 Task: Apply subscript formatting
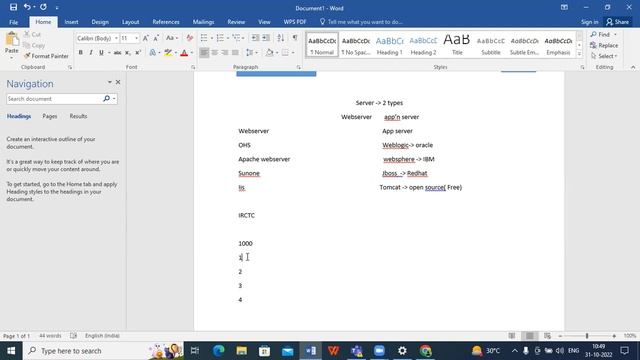128,53
